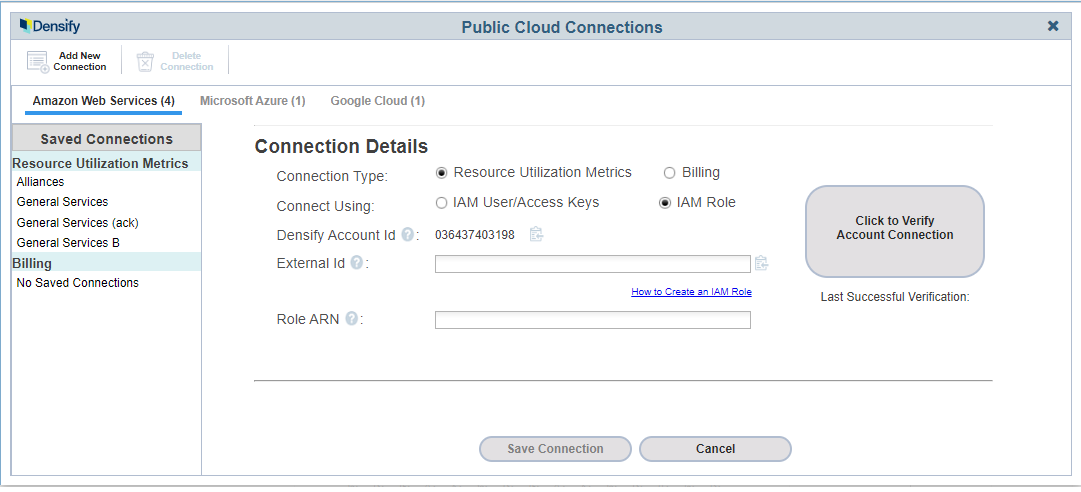This screenshot has height=492, width=1081.
Task: Choose the IAM Role radio option
Action: 665,203
